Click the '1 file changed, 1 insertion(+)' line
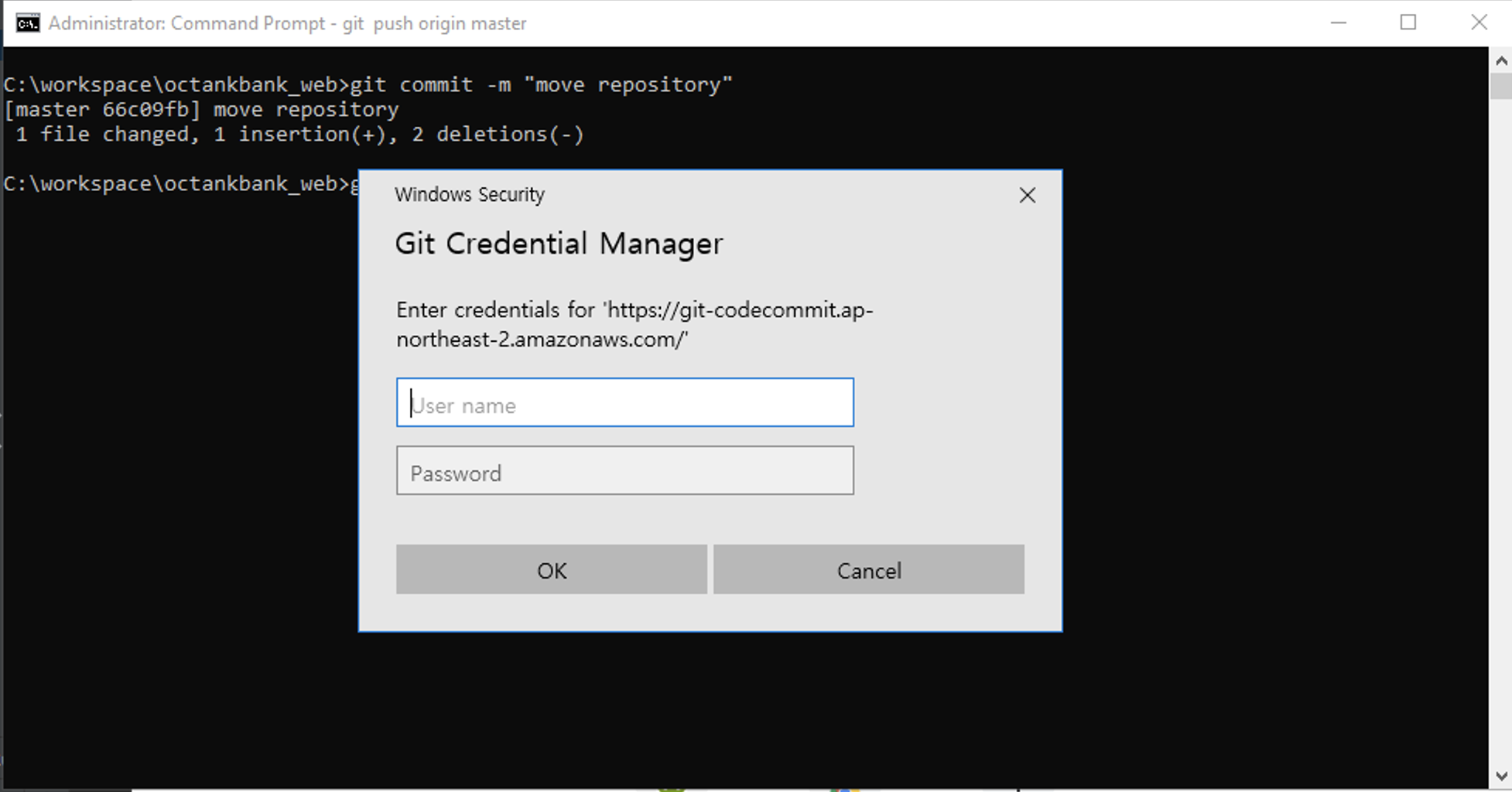1512x792 pixels. click(299, 135)
